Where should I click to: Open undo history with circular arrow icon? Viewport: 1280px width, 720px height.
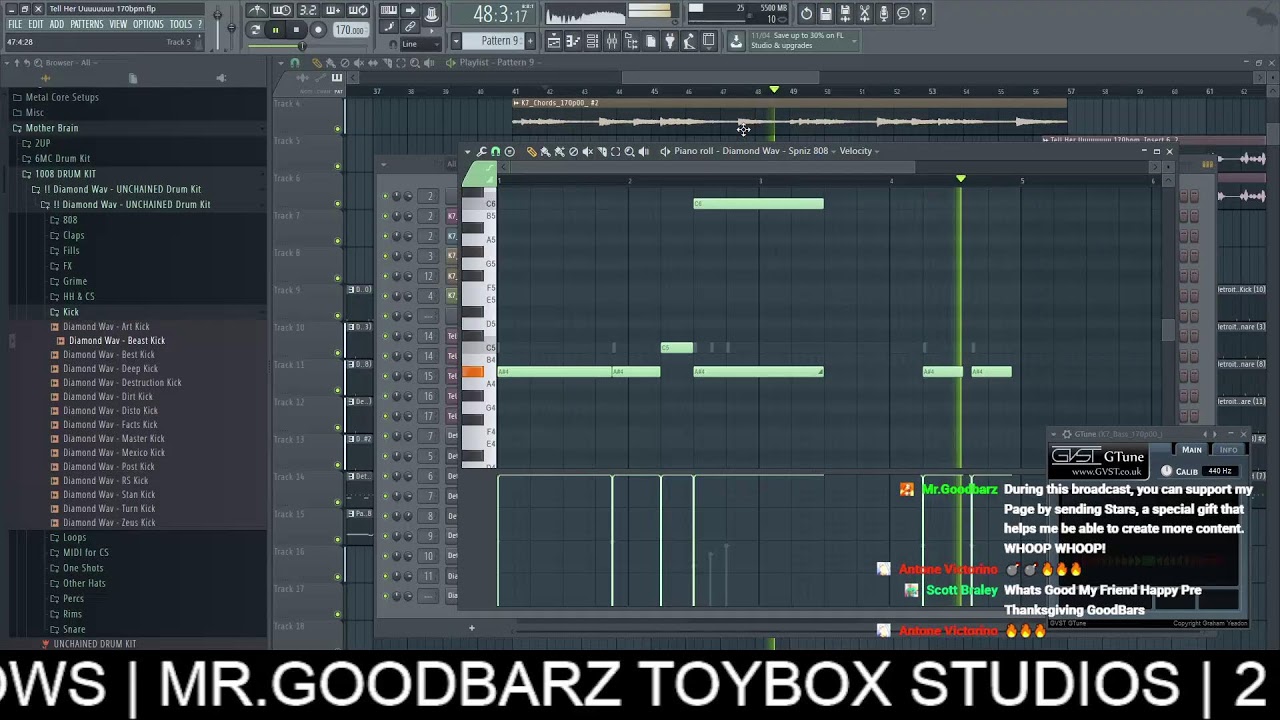point(807,14)
